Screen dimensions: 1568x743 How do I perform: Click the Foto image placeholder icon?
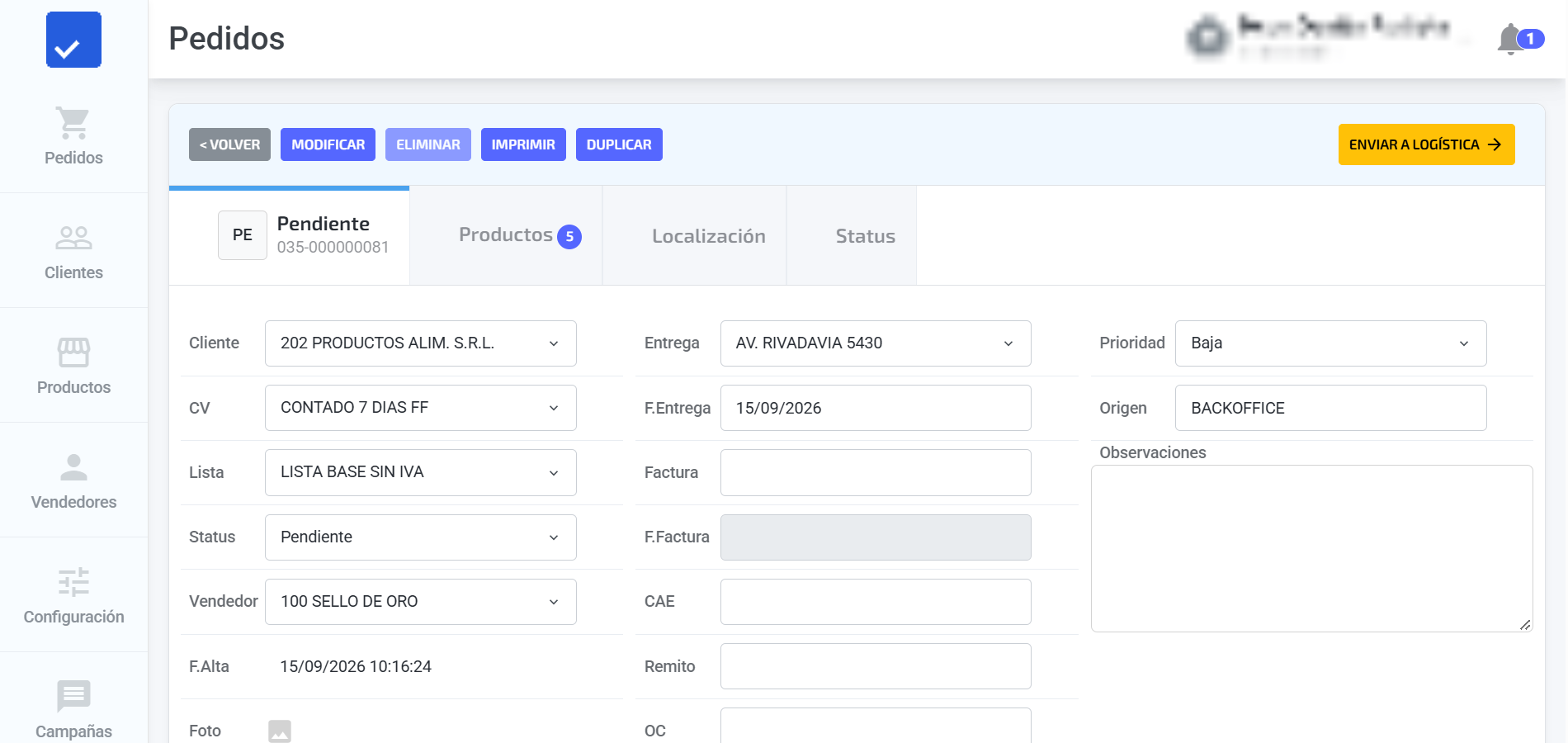(x=280, y=731)
